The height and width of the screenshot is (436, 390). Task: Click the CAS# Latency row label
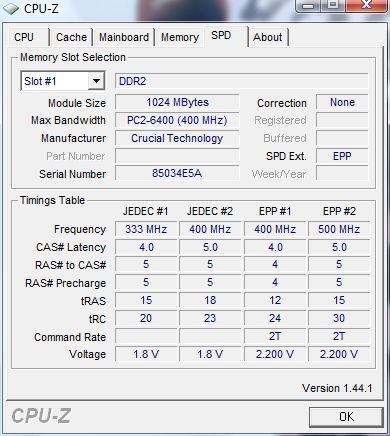pos(71,247)
